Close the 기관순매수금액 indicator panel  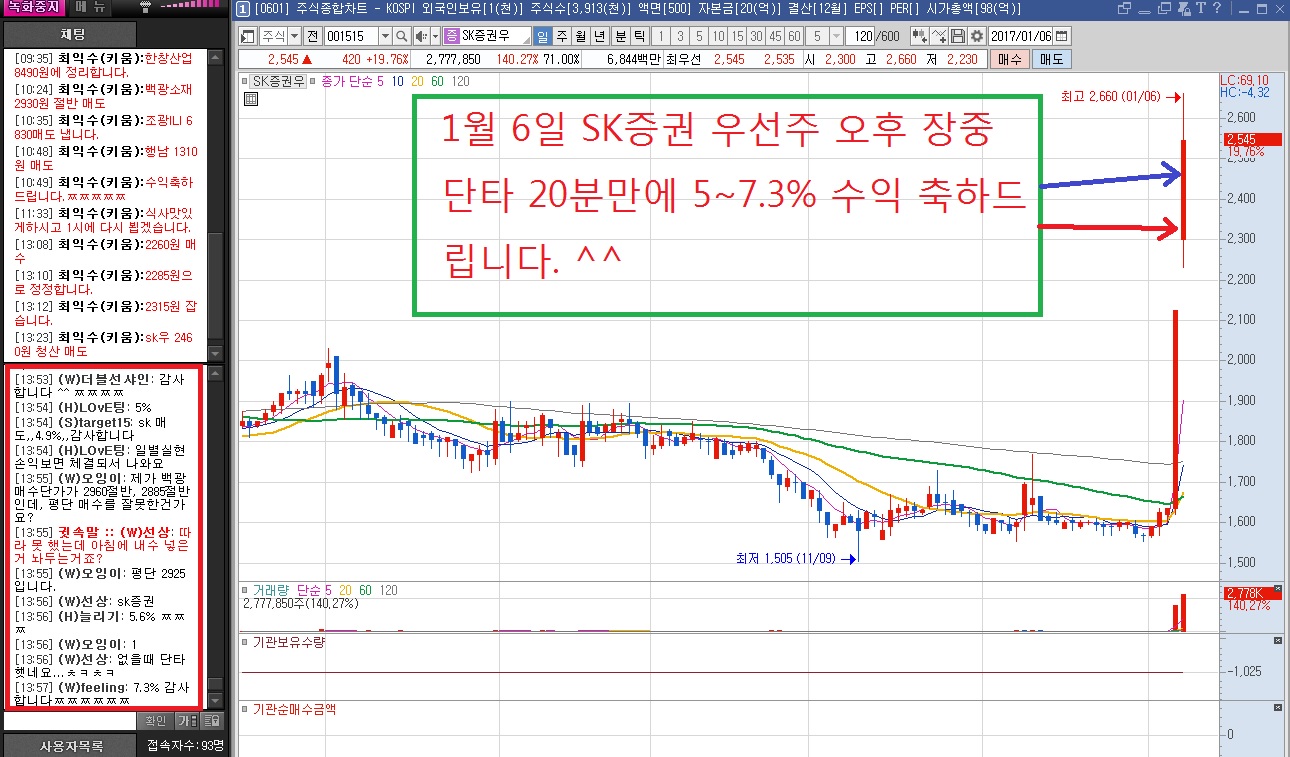point(1277,708)
